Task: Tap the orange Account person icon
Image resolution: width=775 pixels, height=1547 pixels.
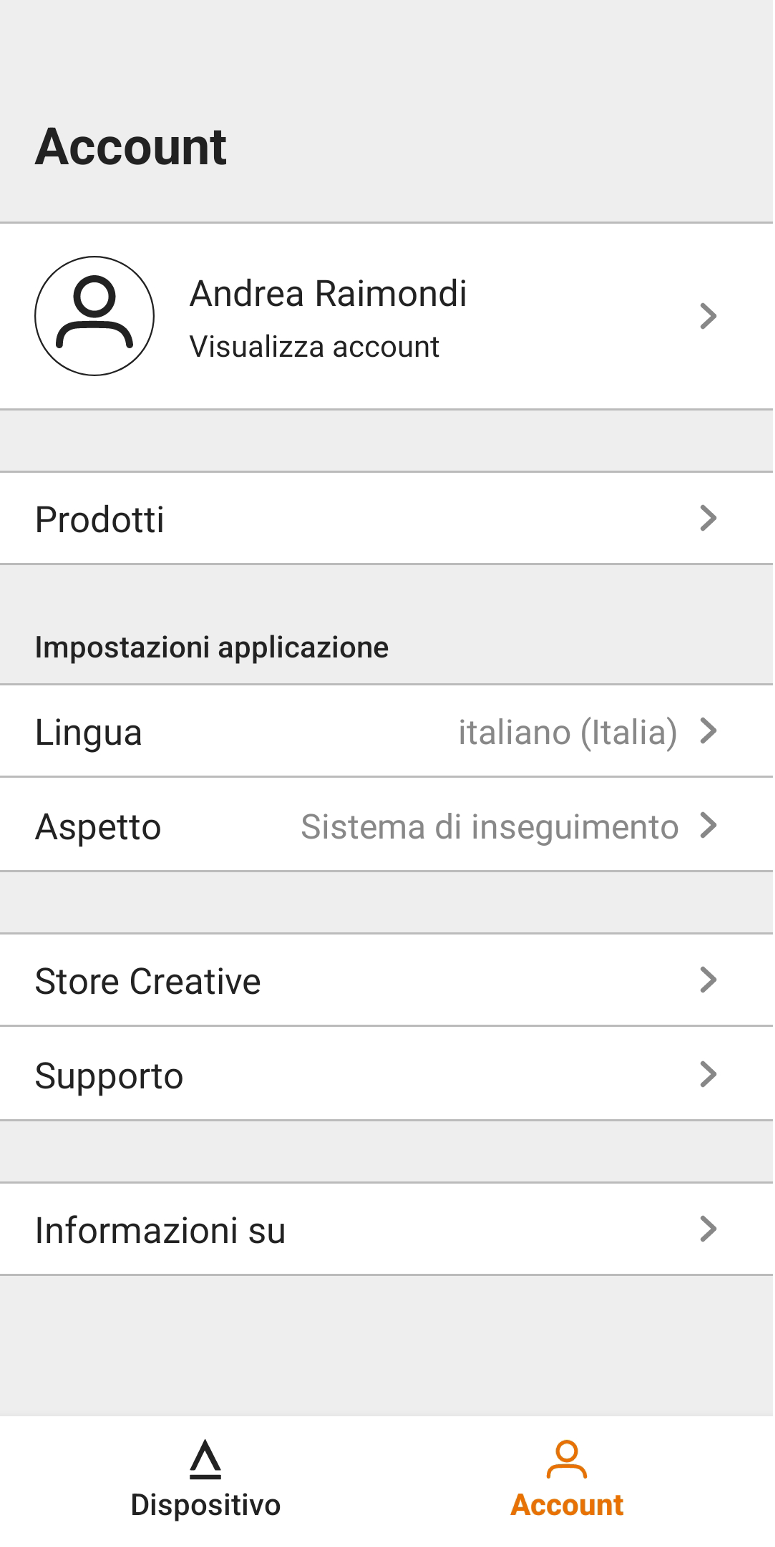Action: 567,1459
